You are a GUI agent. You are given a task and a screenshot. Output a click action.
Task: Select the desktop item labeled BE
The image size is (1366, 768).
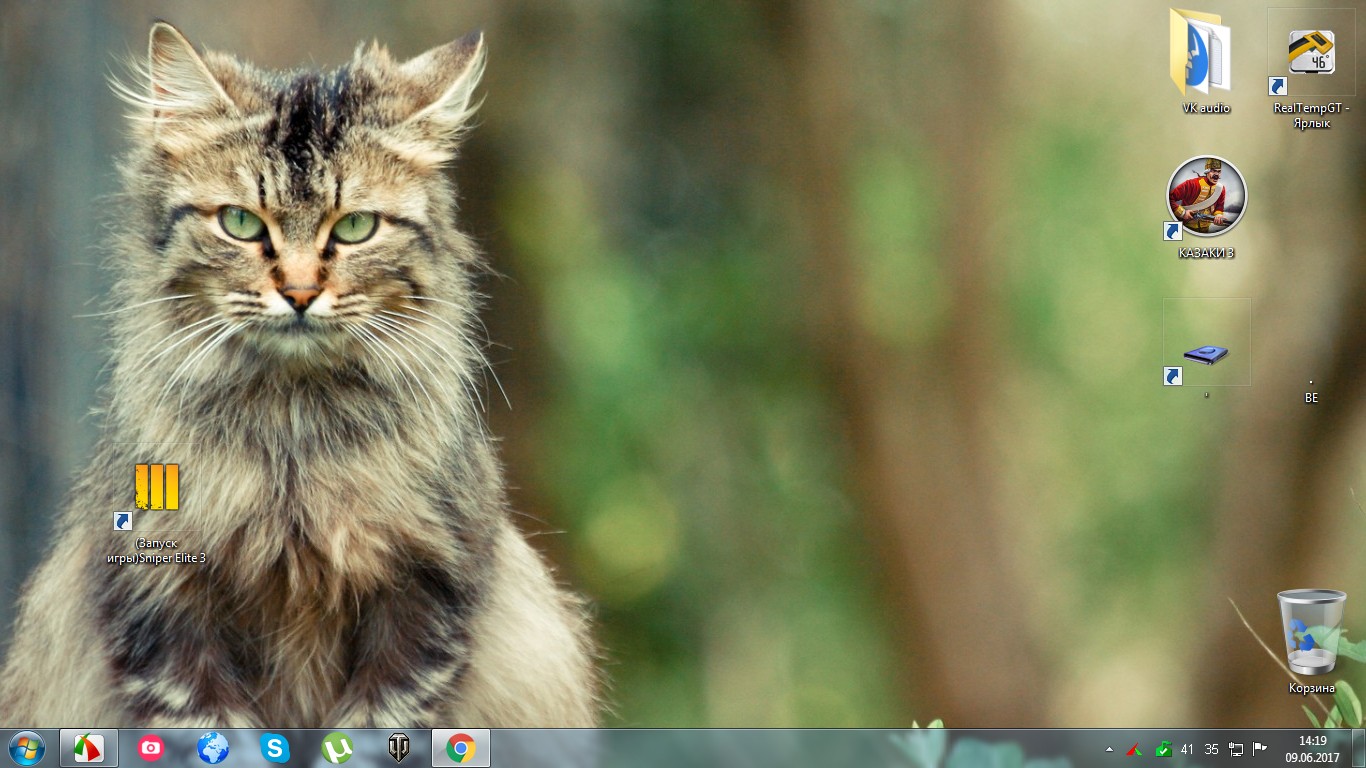[x=1311, y=392]
